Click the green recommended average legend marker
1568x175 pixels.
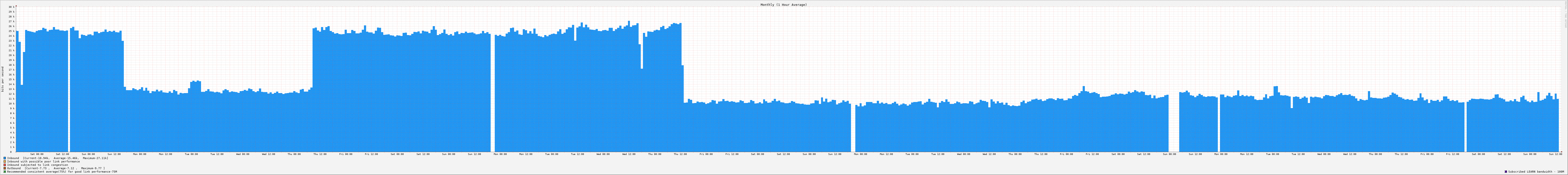tap(5, 172)
